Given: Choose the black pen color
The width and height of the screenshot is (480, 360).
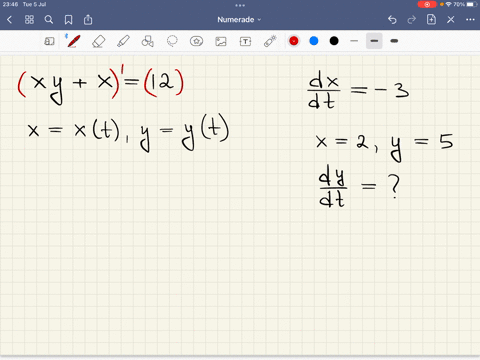Looking at the screenshot, I should [x=334, y=41].
